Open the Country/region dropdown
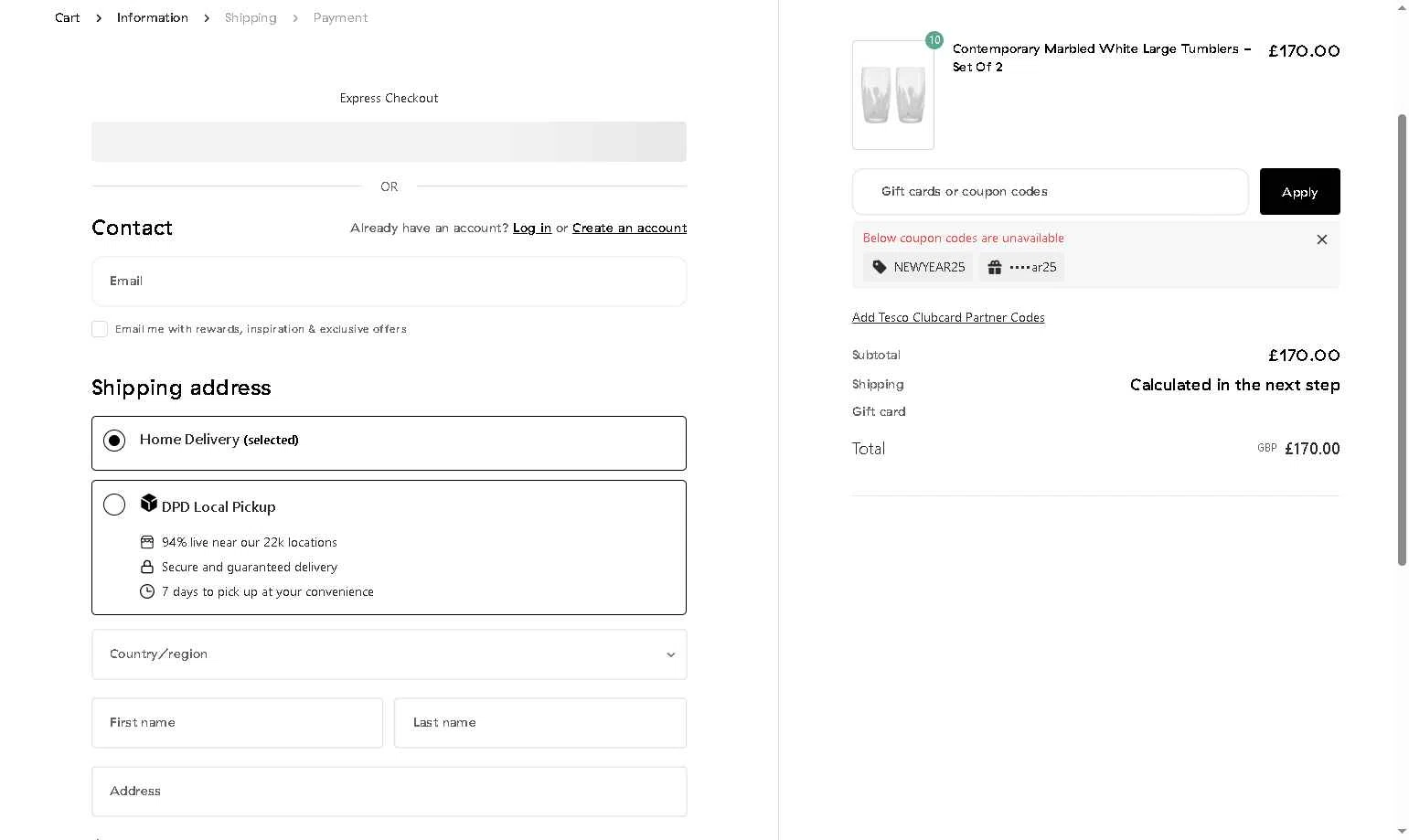 coord(389,654)
